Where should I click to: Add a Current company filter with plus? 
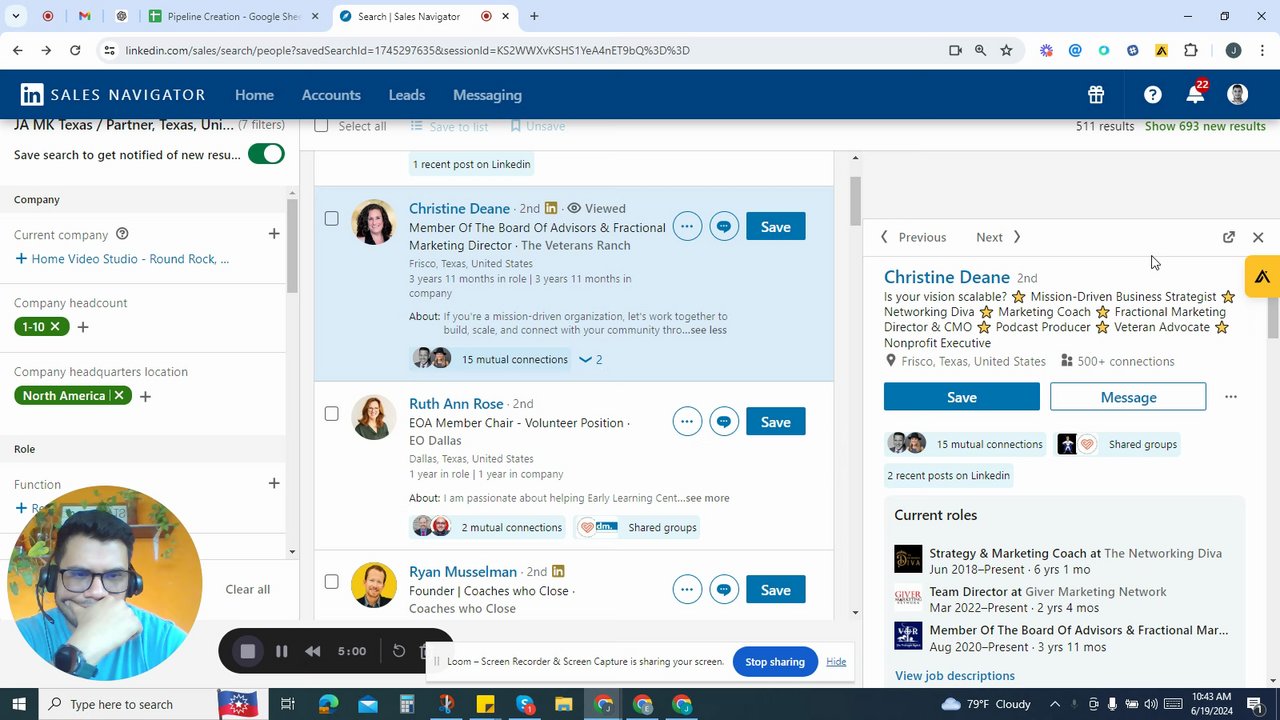coord(274,234)
